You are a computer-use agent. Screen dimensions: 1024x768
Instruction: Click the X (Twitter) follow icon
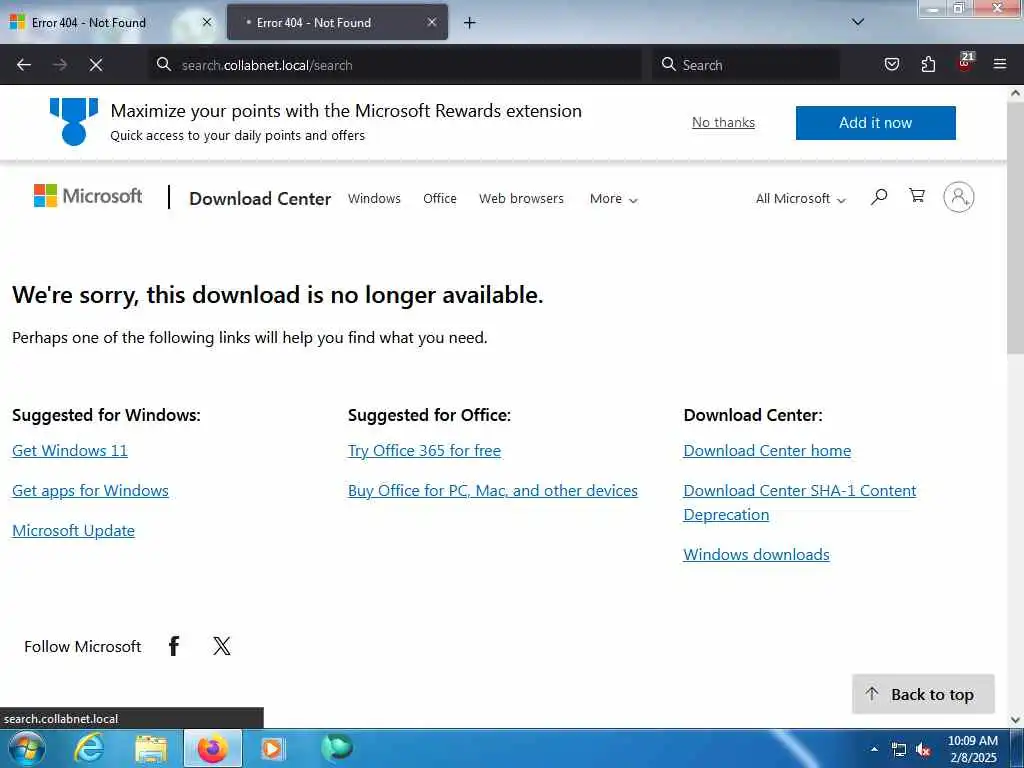tap(221, 646)
